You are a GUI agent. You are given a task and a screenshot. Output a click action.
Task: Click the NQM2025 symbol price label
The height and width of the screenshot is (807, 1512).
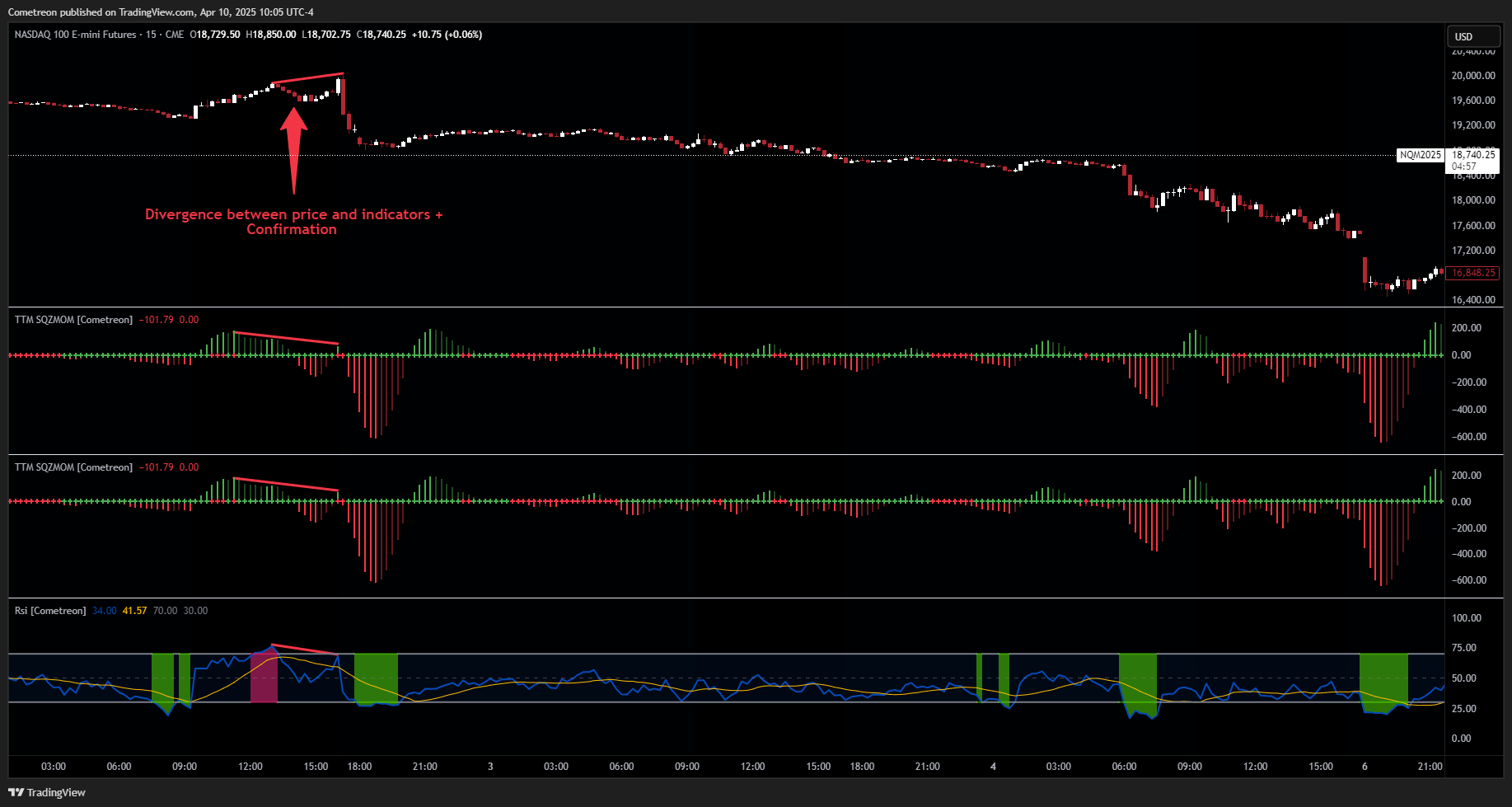coord(1421,155)
